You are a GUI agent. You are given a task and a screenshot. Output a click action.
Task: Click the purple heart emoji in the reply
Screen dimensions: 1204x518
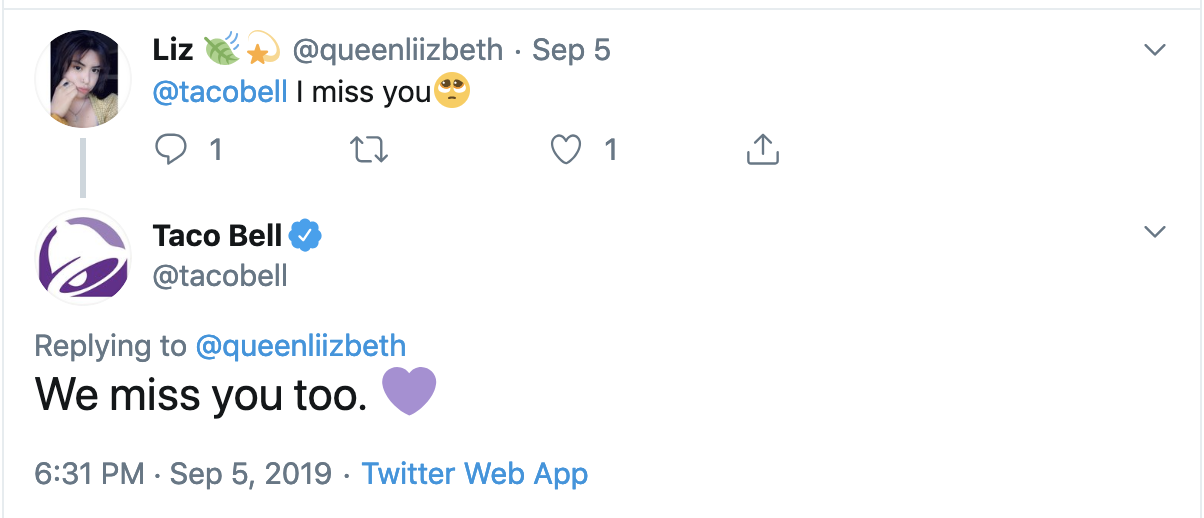(x=410, y=392)
